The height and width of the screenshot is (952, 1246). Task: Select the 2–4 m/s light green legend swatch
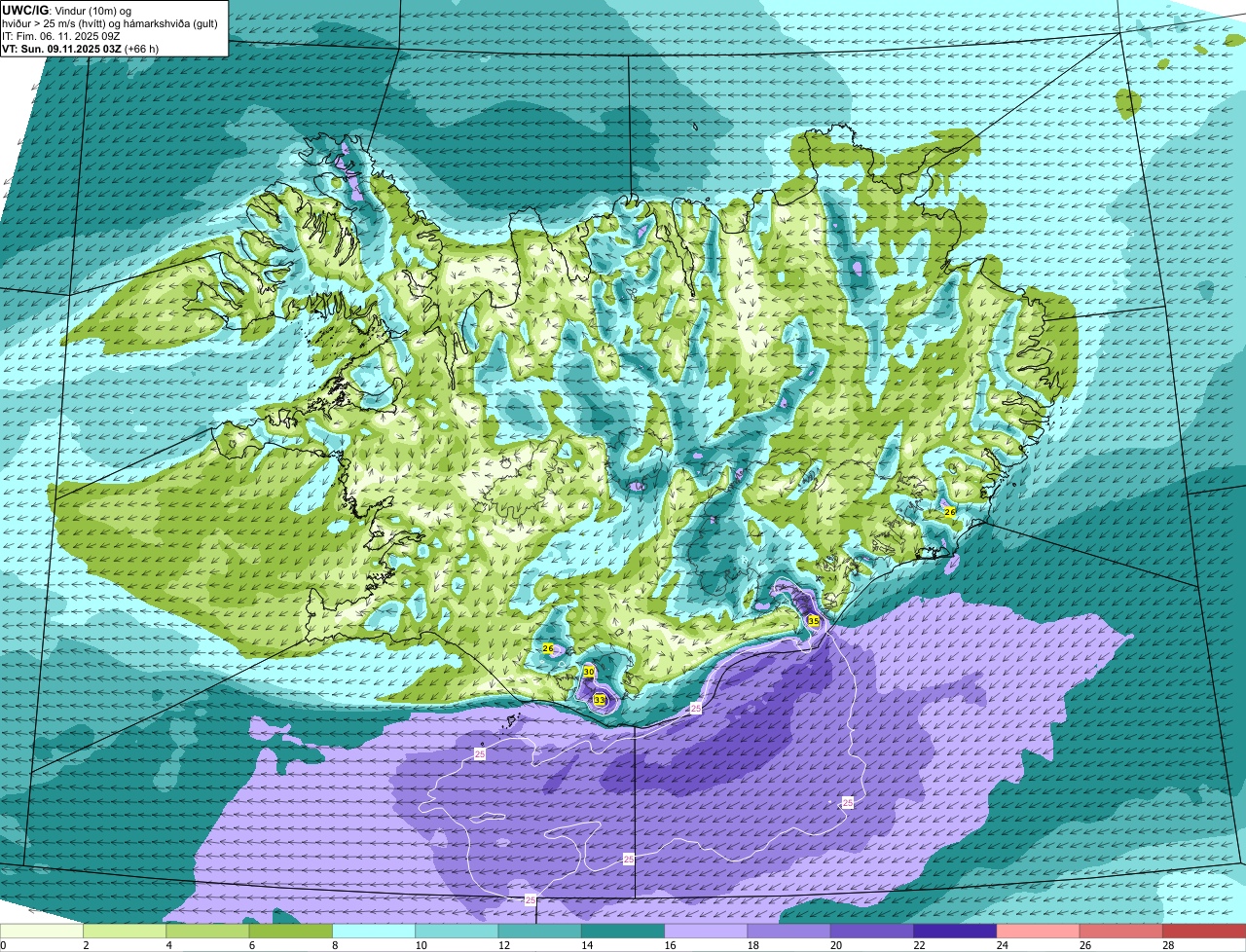tap(125, 931)
